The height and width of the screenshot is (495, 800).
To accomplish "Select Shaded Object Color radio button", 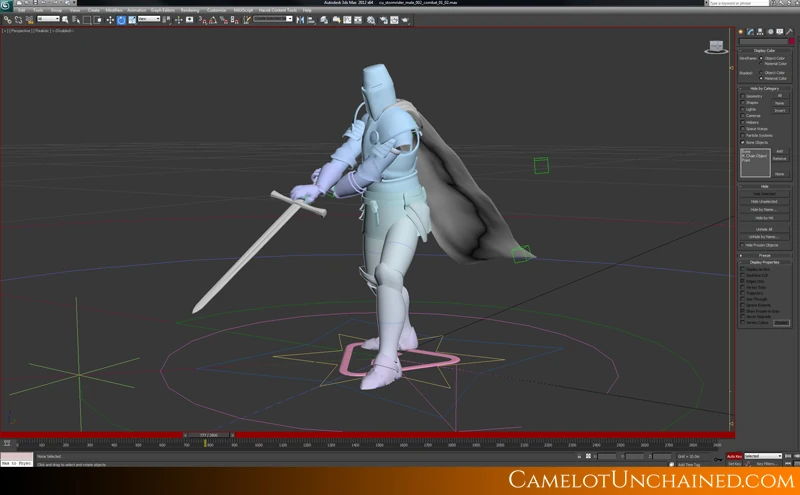I will click(x=761, y=72).
